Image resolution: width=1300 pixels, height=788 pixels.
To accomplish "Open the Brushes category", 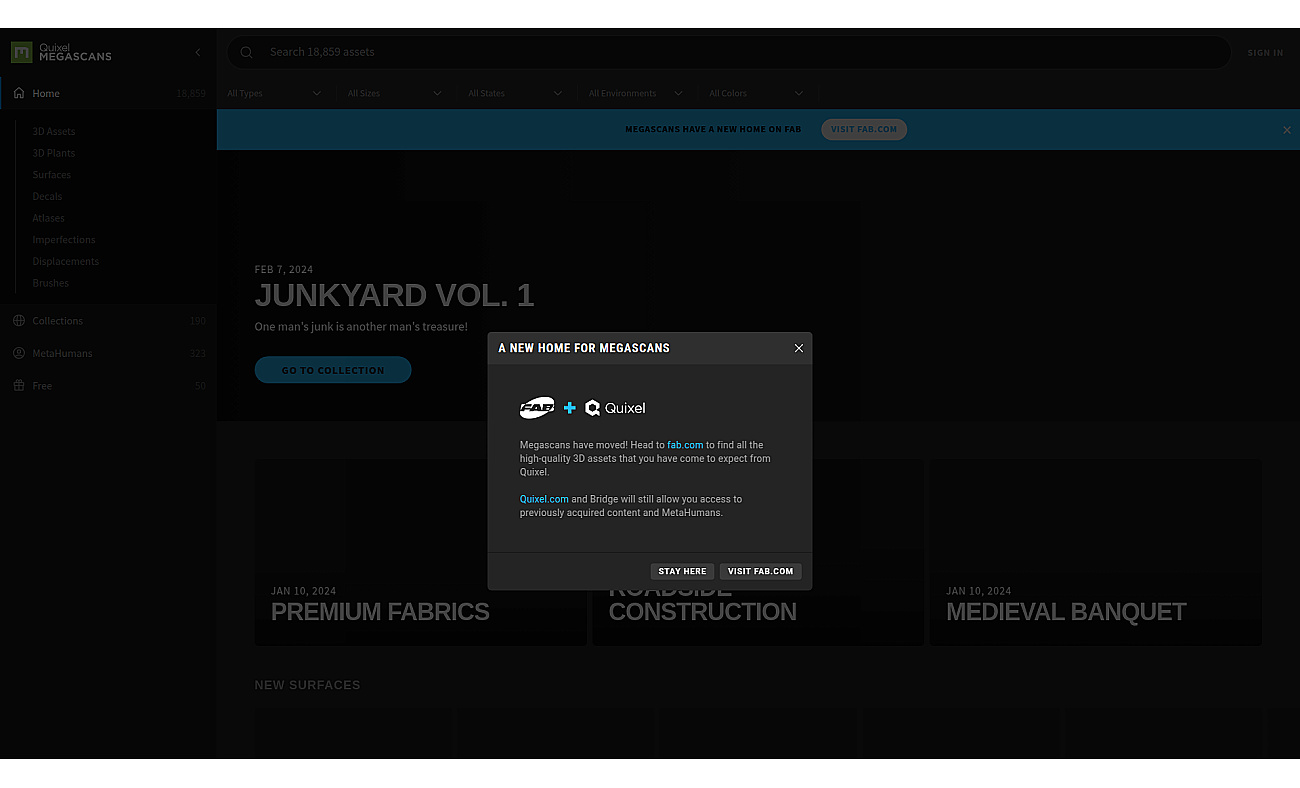I will [x=51, y=283].
